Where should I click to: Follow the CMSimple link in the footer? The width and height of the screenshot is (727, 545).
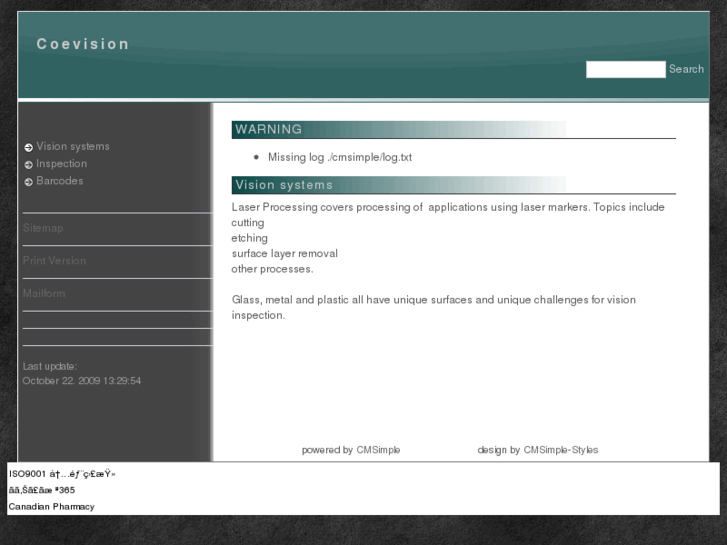click(x=378, y=449)
